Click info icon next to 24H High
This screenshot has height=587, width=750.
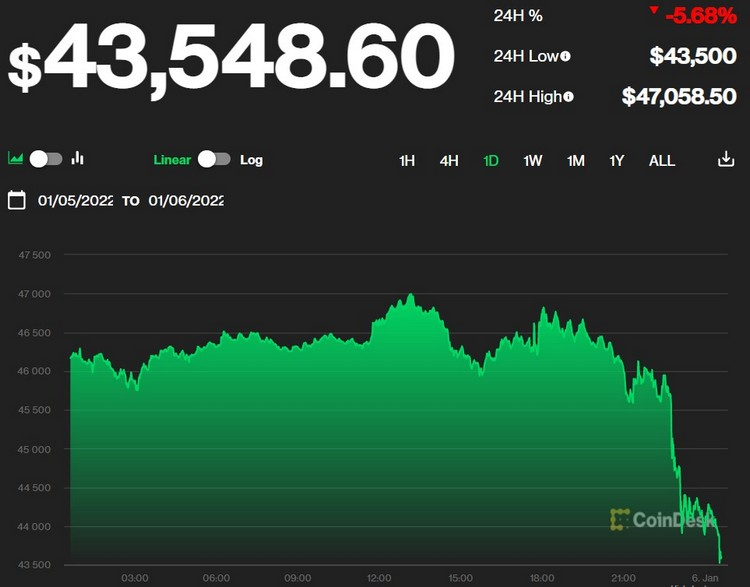coord(569,97)
